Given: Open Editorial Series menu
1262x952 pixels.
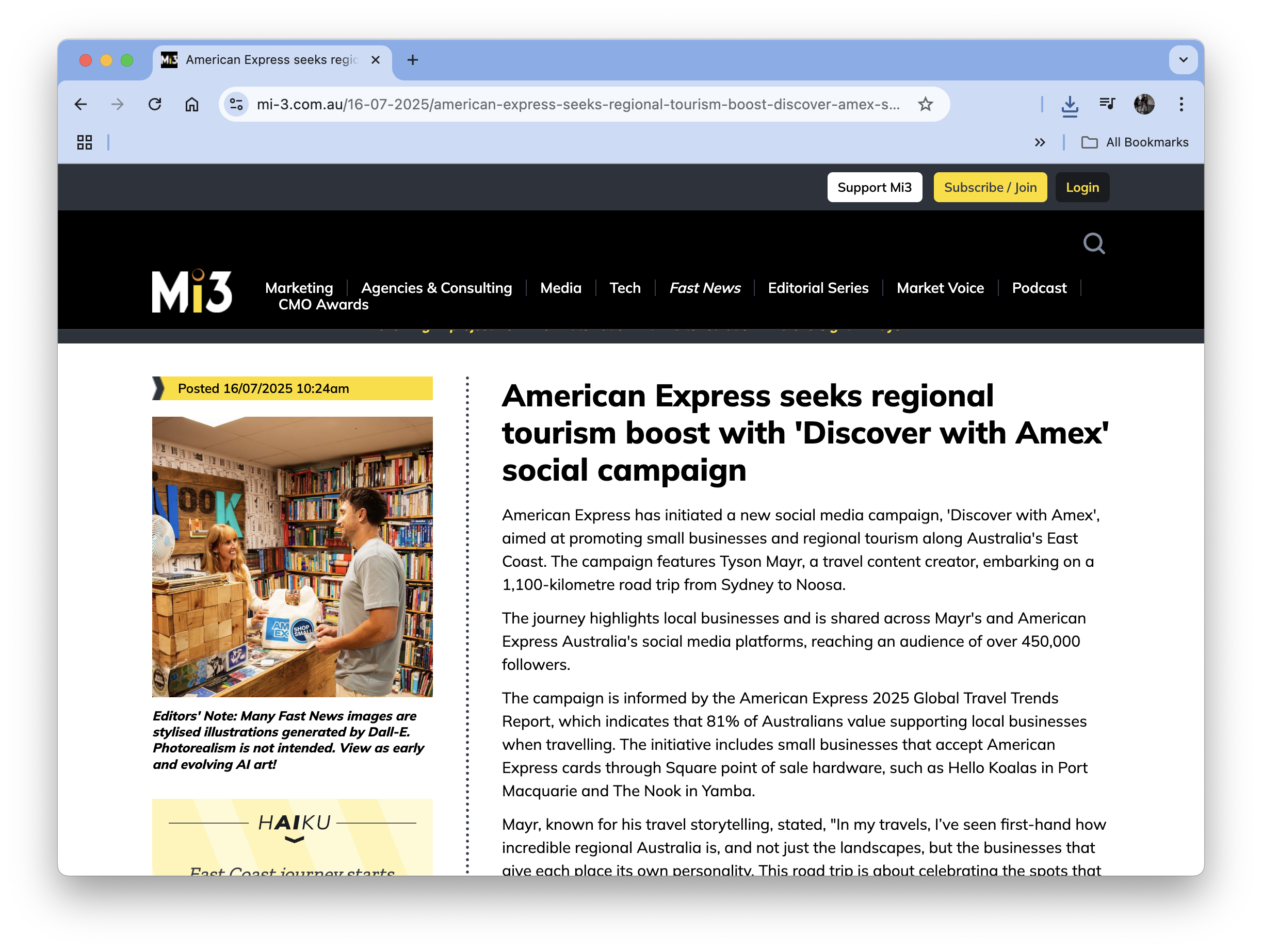Looking at the screenshot, I should click(x=818, y=288).
